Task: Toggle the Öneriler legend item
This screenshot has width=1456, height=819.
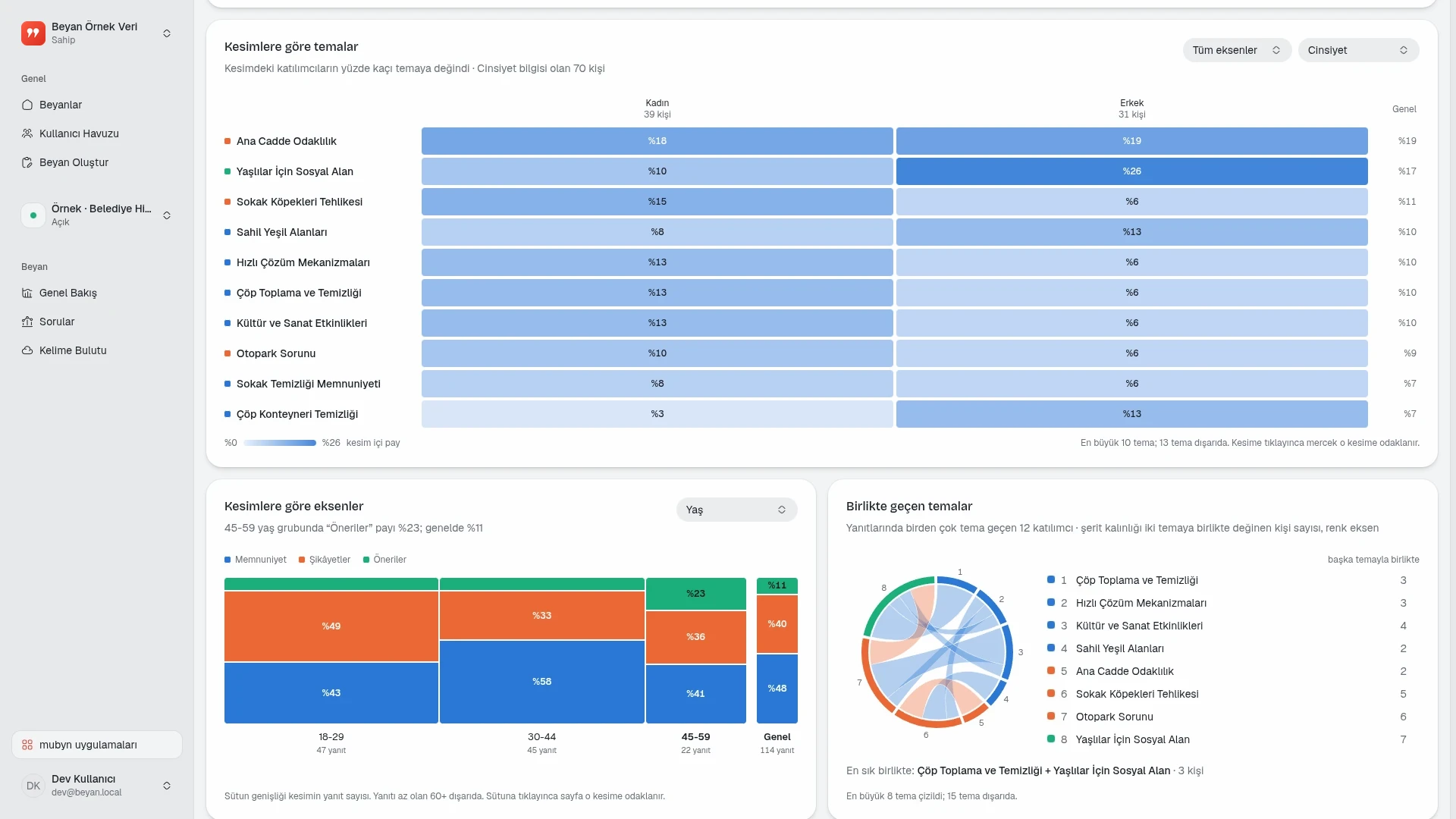Action: (385, 560)
